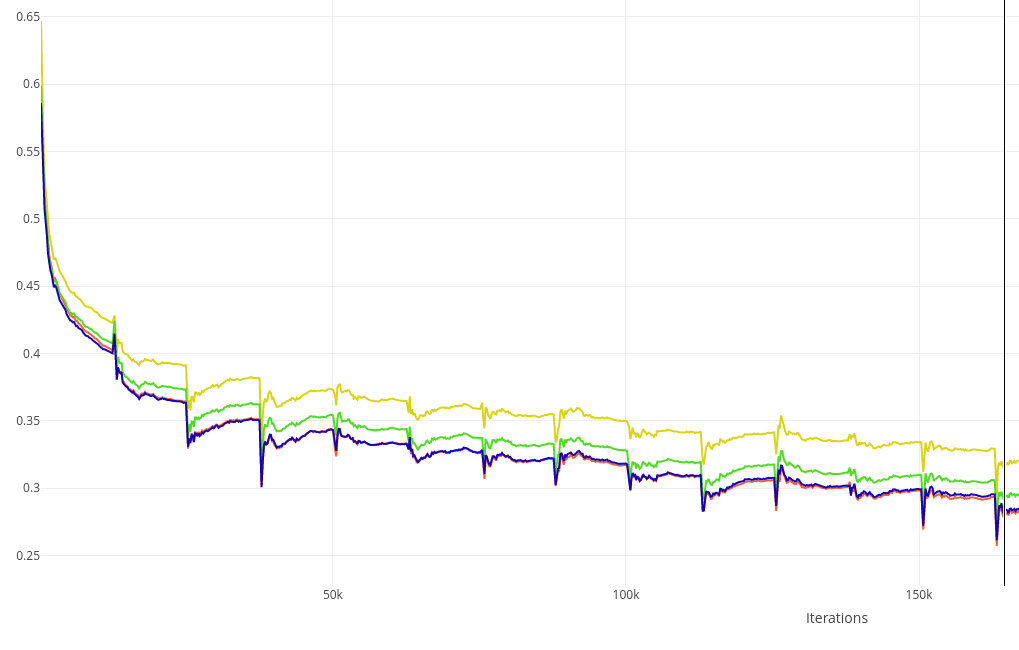Click the blue curve's sharp dip near 113k

(x=703, y=509)
